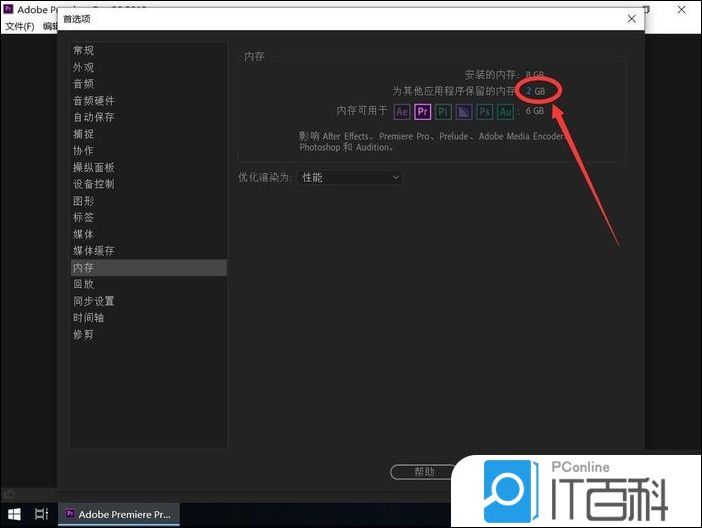Select the Audition (Au) memory icon
The width and height of the screenshot is (702, 528).
click(505, 112)
